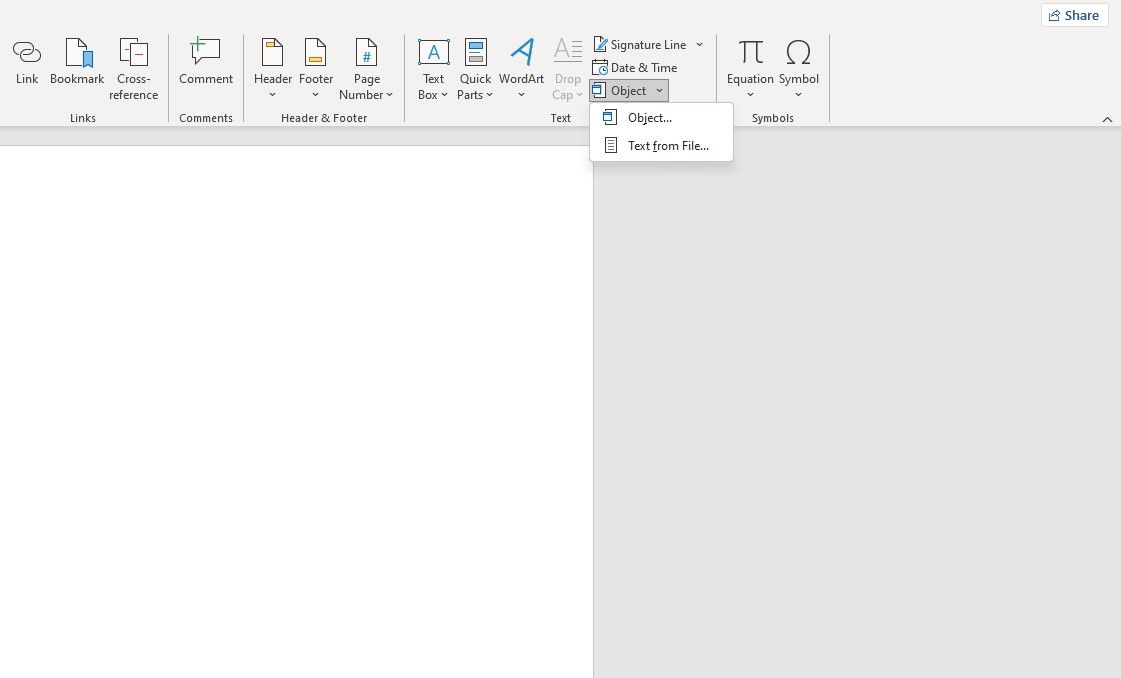This screenshot has height=678, width=1121.
Task: Open the Footer dropdown options
Action: click(x=316, y=95)
